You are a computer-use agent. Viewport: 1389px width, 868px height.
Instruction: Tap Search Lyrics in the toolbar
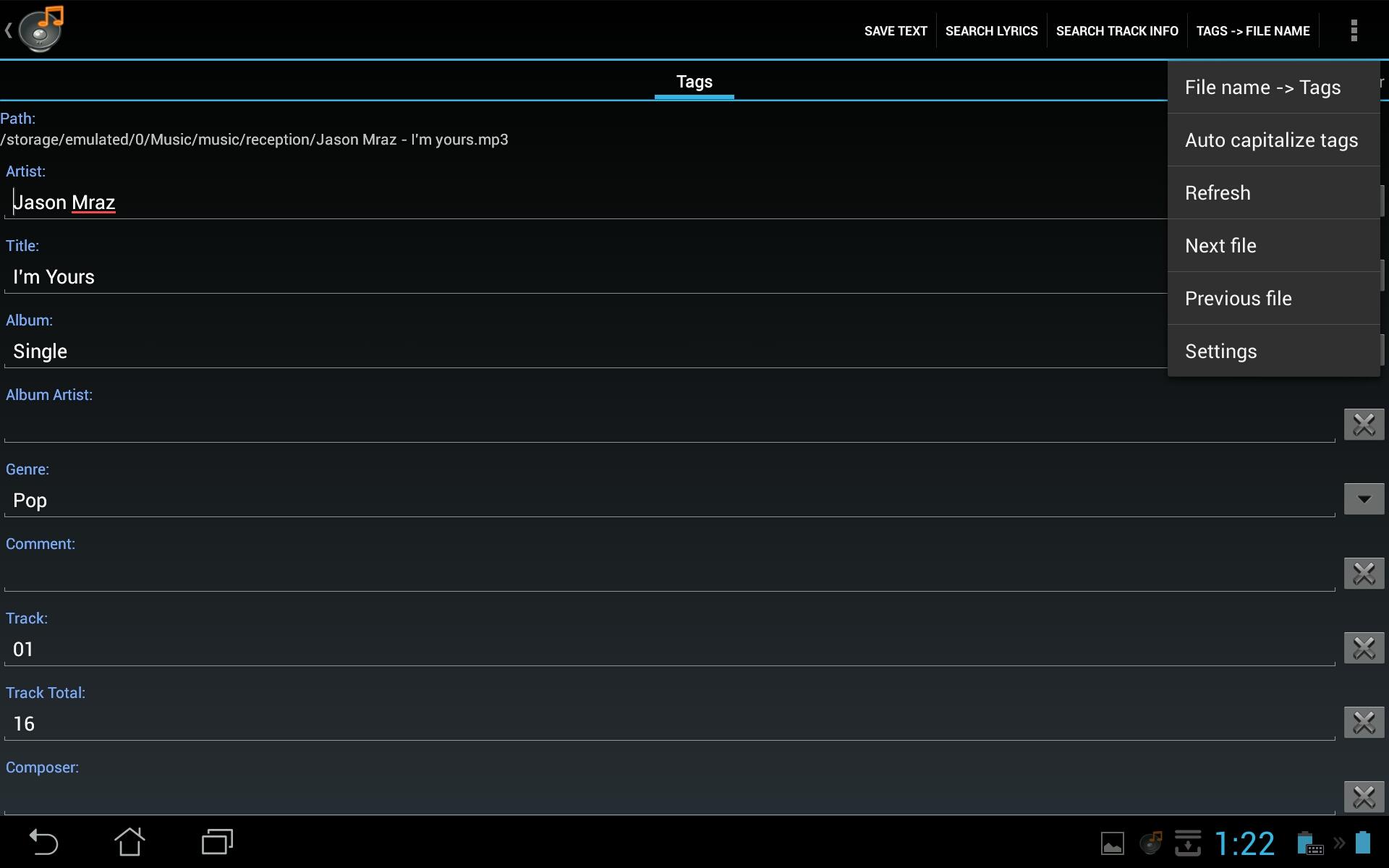pos(991,31)
